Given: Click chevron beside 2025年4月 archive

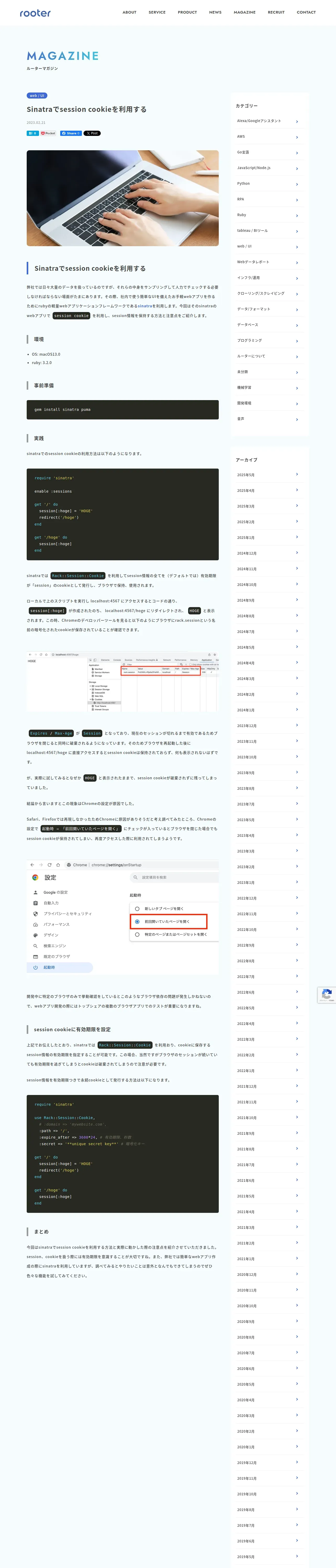Looking at the screenshot, I should pyautogui.click(x=297, y=490).
